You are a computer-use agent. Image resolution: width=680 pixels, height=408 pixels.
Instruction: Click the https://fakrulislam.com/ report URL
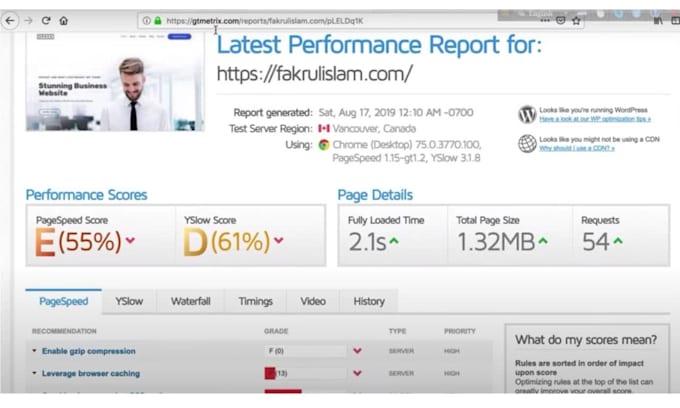coord(314,74)
